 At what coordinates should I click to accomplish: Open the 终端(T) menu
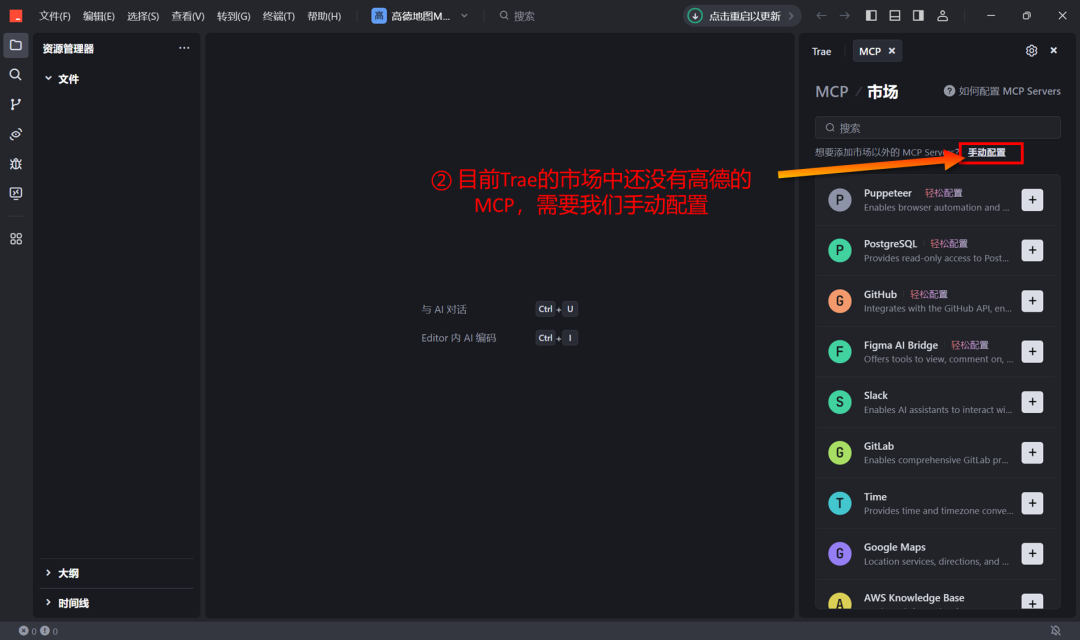(x=278, y=16)
